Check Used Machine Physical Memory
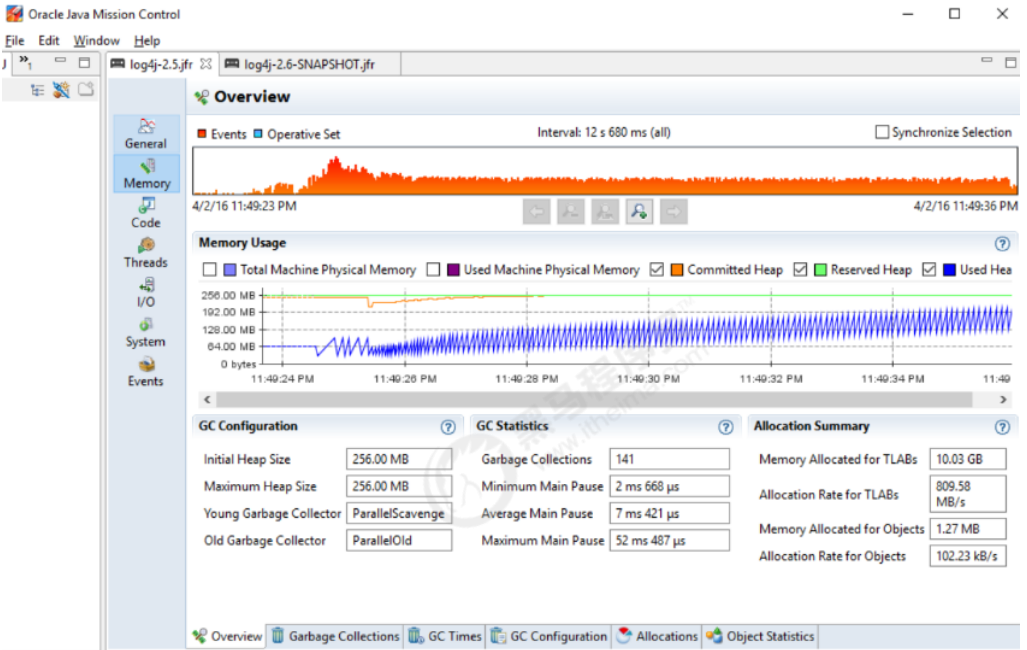 point(433,269)
